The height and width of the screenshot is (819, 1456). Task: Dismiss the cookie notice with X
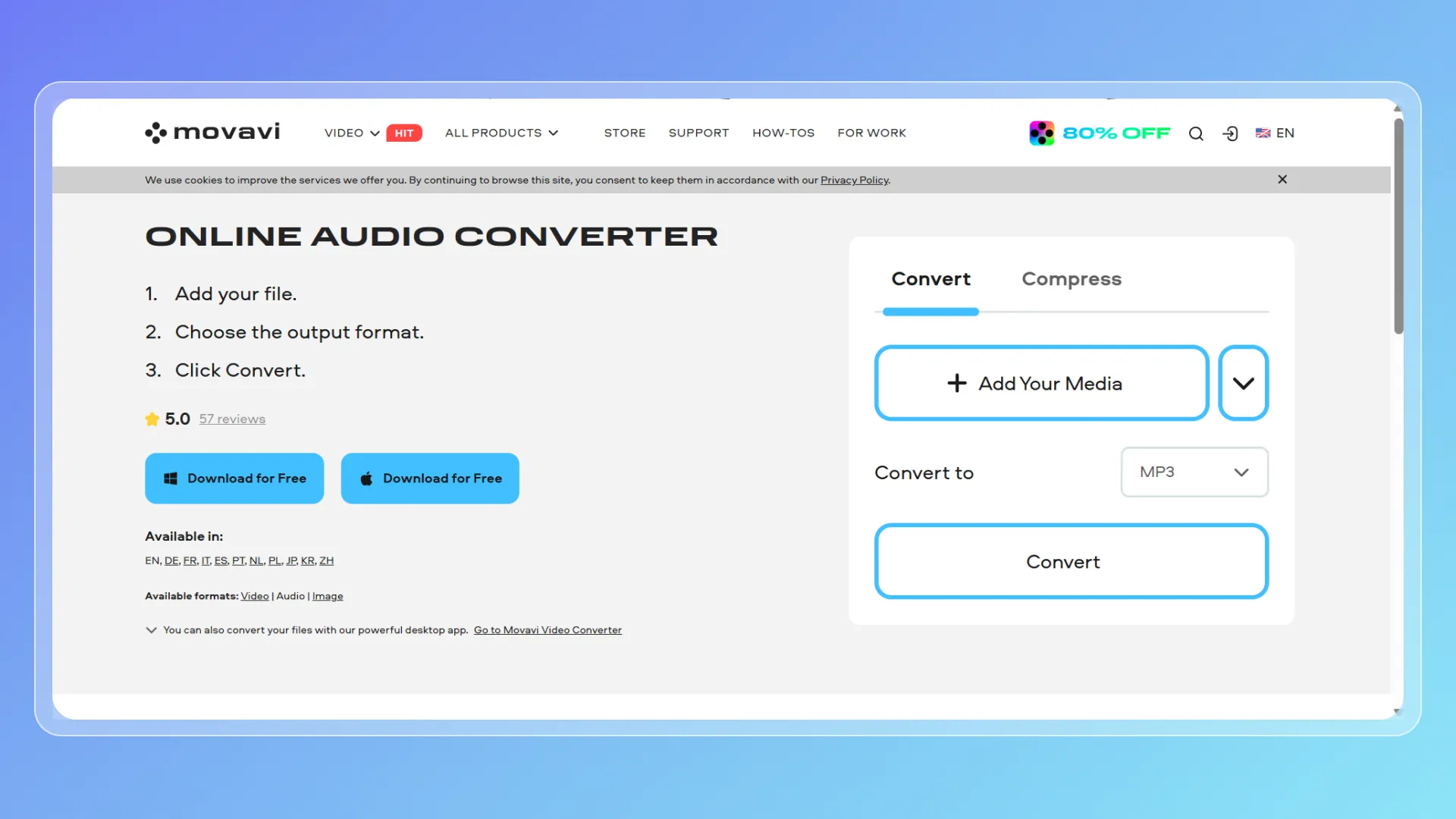(1282, 179)
